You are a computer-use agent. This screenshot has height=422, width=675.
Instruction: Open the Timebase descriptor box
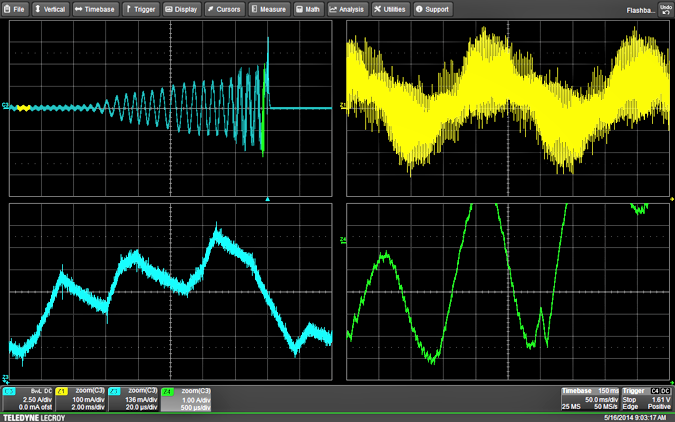tap(590, 399)
